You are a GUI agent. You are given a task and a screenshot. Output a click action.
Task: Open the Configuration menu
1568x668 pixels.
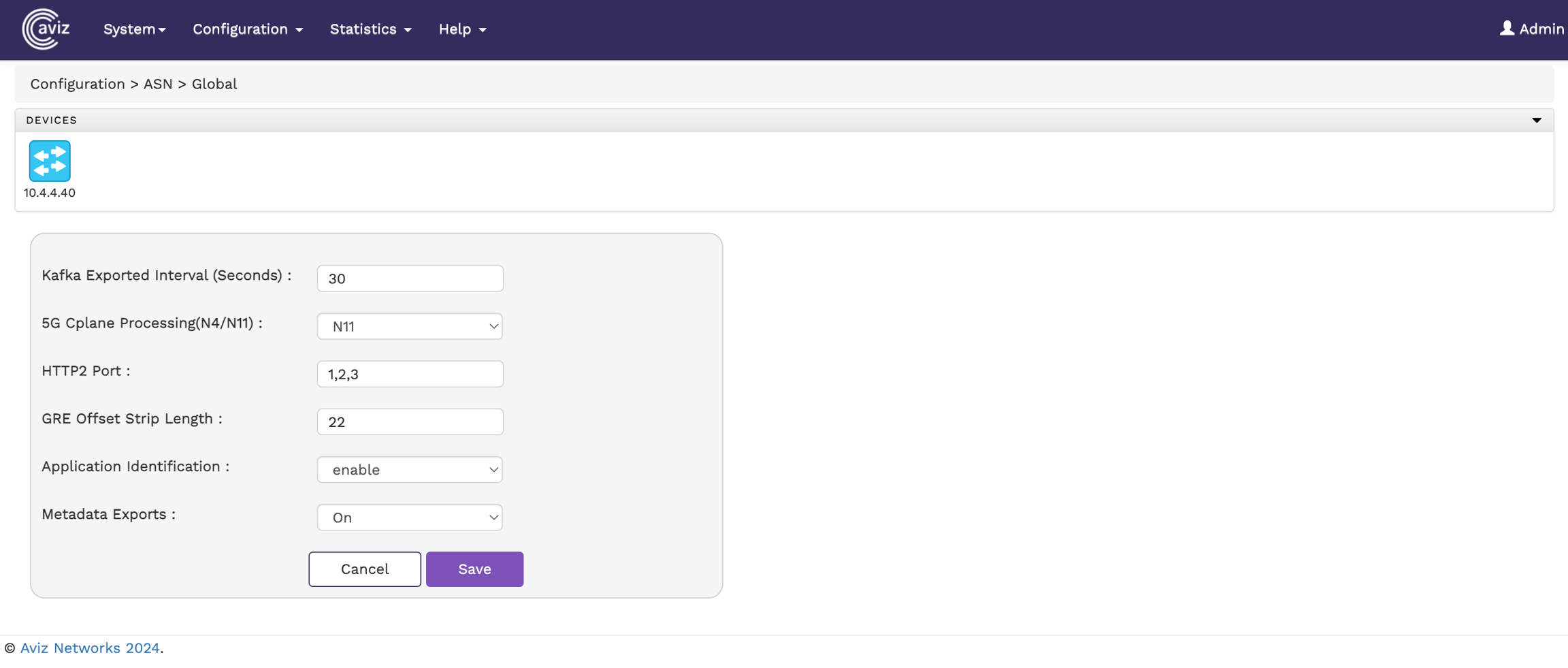tap(248, 29)
